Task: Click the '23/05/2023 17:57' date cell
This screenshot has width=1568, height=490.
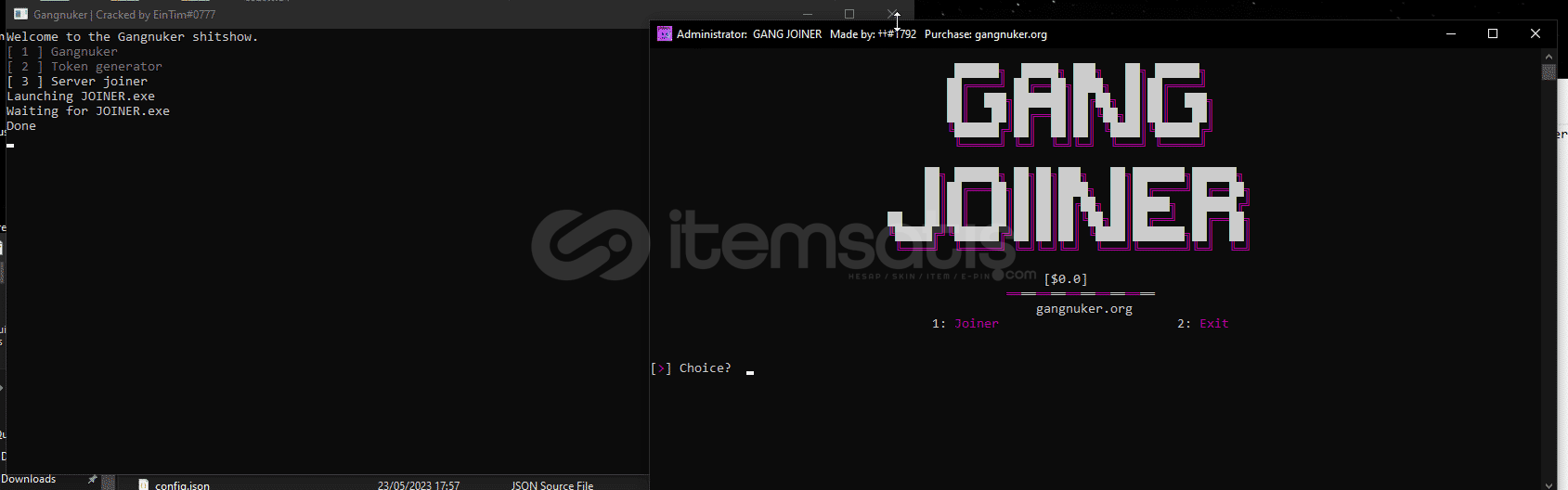Action: point(418,484)
